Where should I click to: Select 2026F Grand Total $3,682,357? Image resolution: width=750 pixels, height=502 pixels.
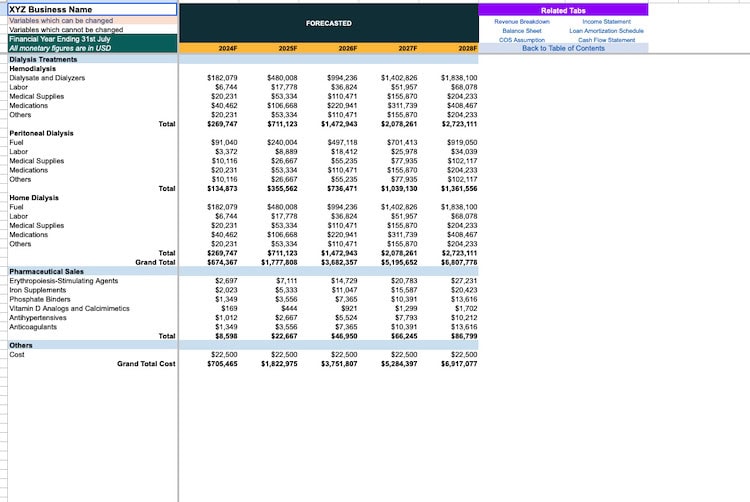tap(339, 262)
